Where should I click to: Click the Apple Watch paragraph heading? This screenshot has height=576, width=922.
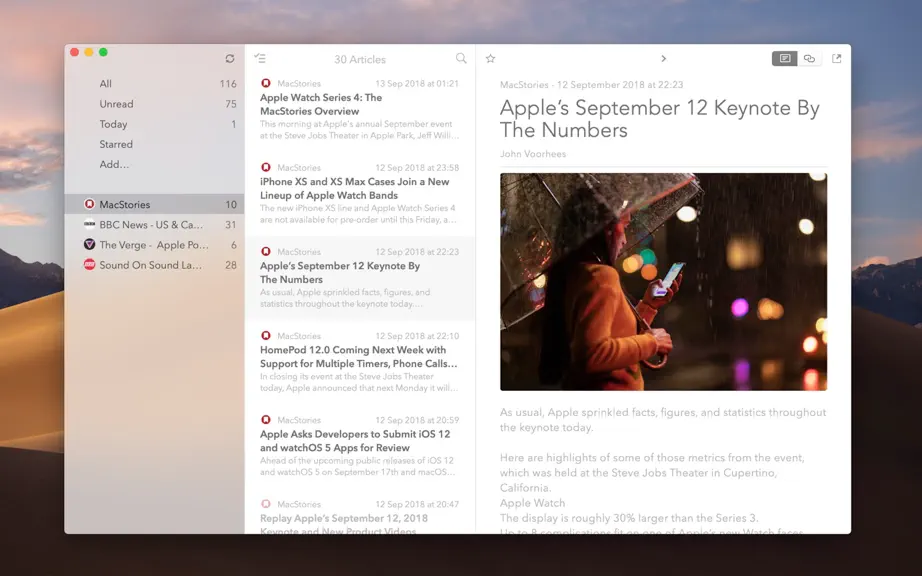point(533,503)
